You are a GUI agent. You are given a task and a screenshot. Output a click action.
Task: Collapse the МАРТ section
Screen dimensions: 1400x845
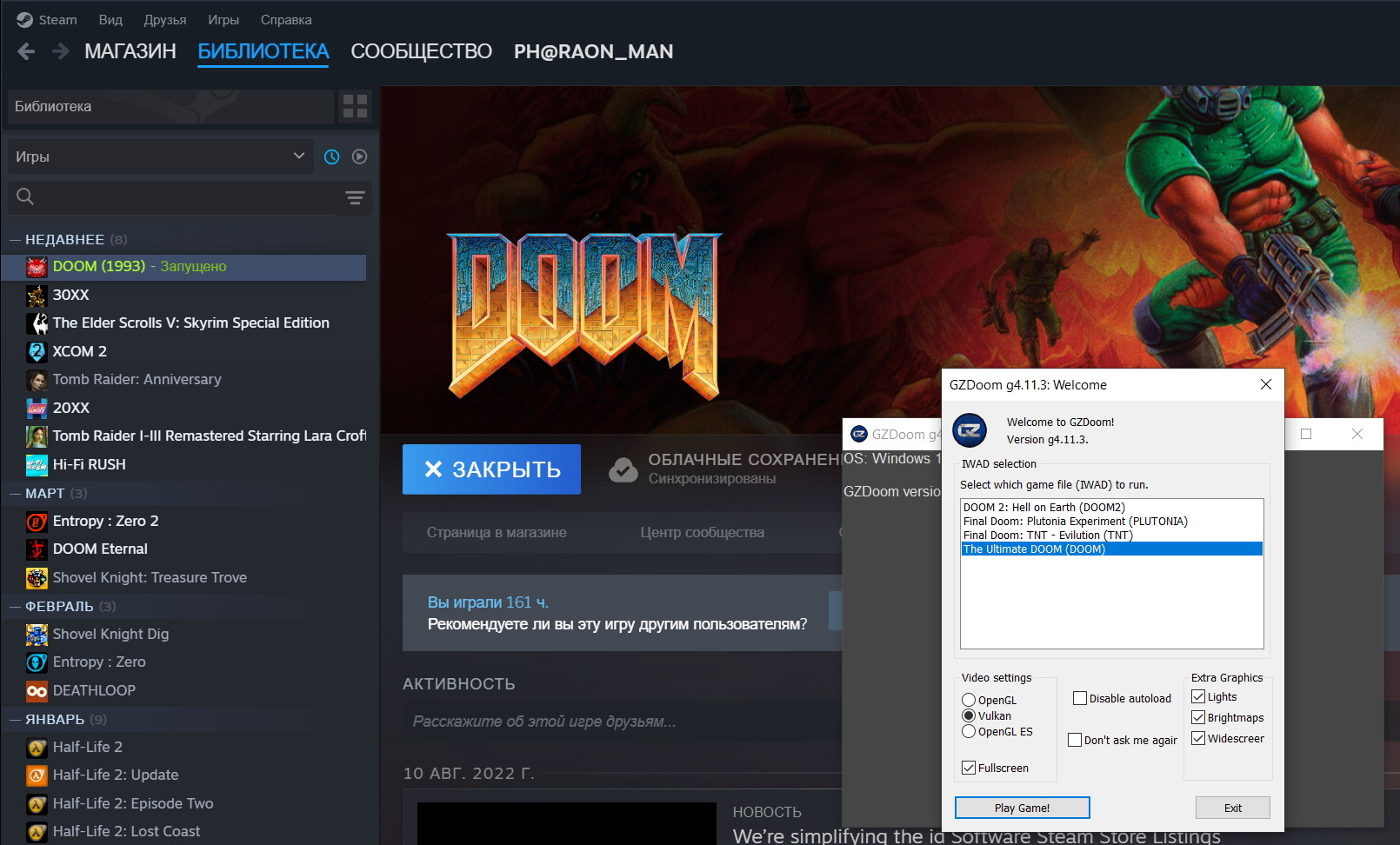pos(15,493)
